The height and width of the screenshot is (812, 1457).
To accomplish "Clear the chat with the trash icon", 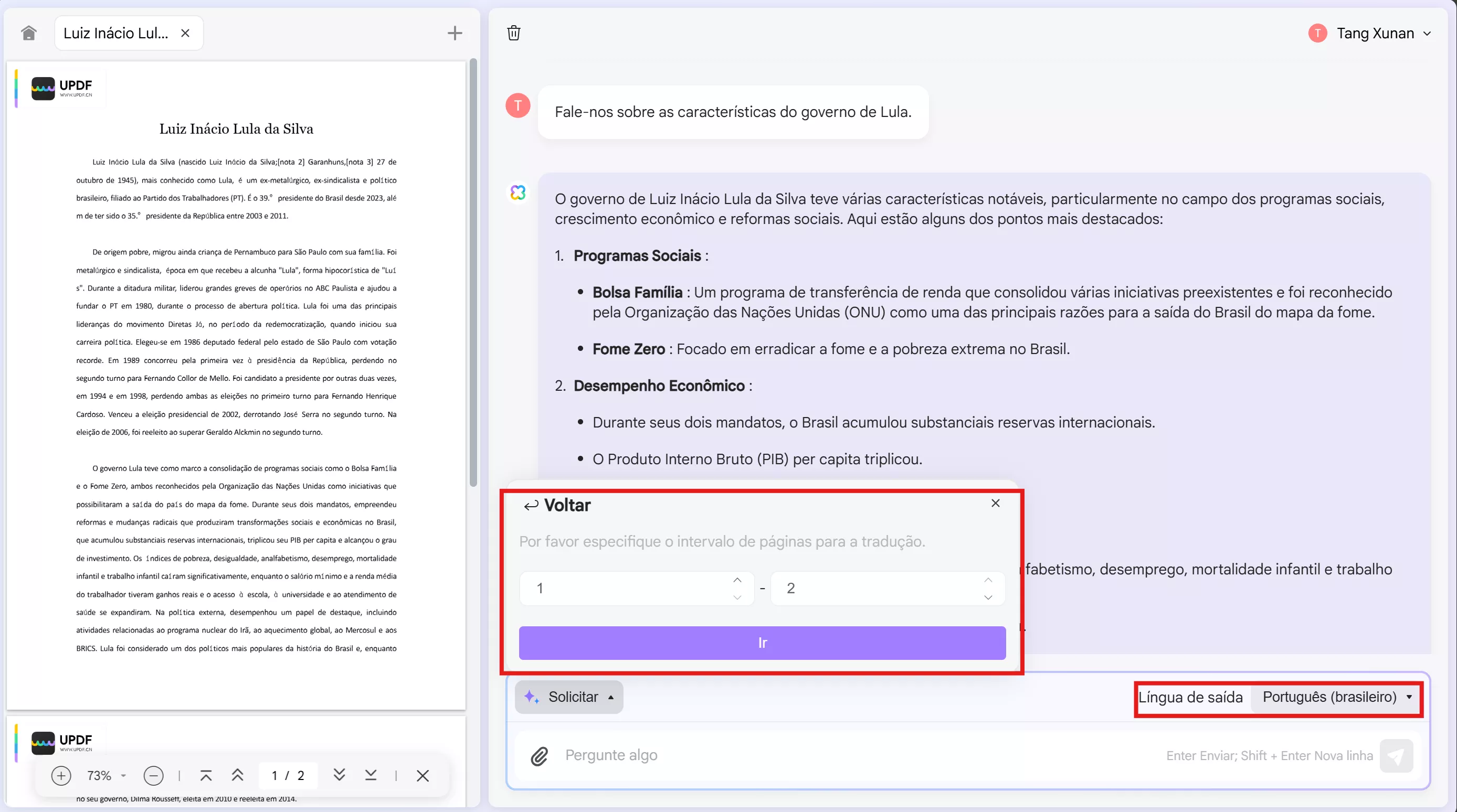I will pos(513,33).
